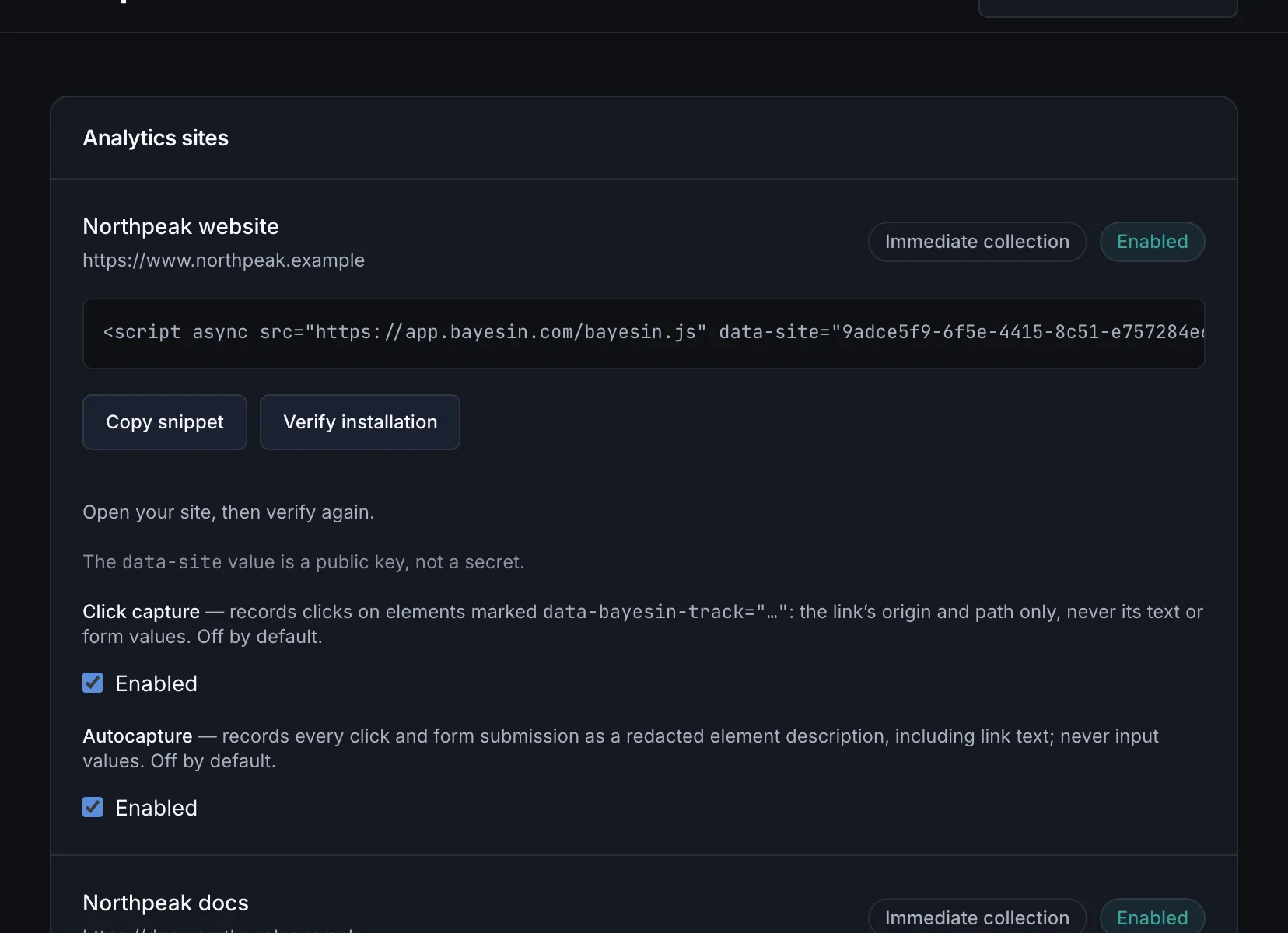Click Northpeak website's Immediate collection badge
1288x933 pixels.
tap(977, 242)
